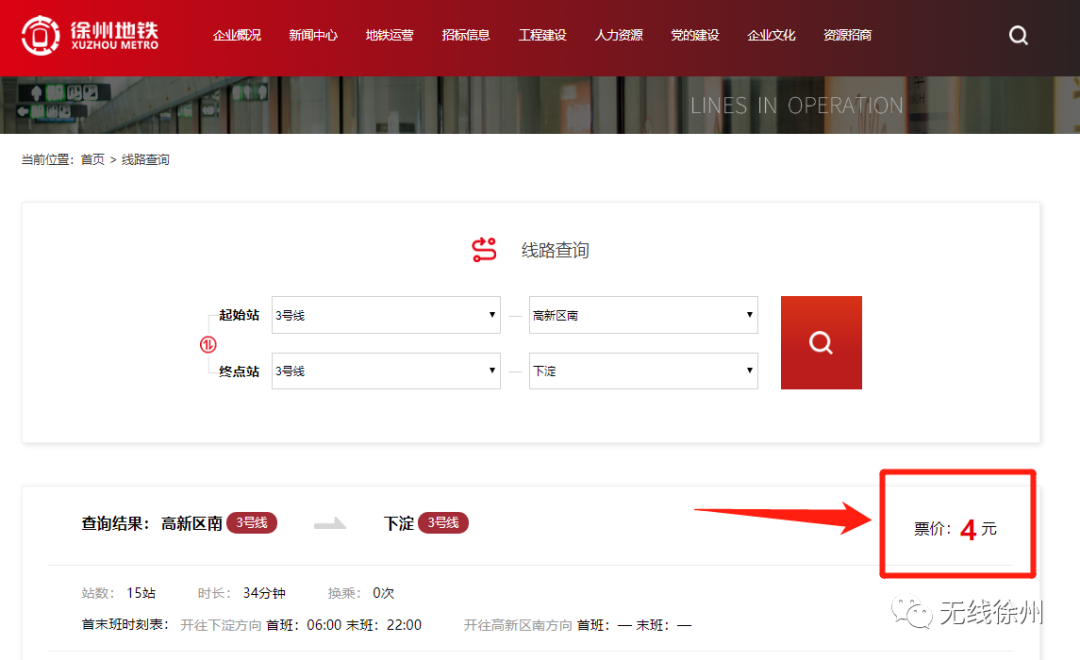Click 开往下淀方向 direction text
This screenshot has width=1080, height=660.
pyautogui.click(x=221, y=625)
